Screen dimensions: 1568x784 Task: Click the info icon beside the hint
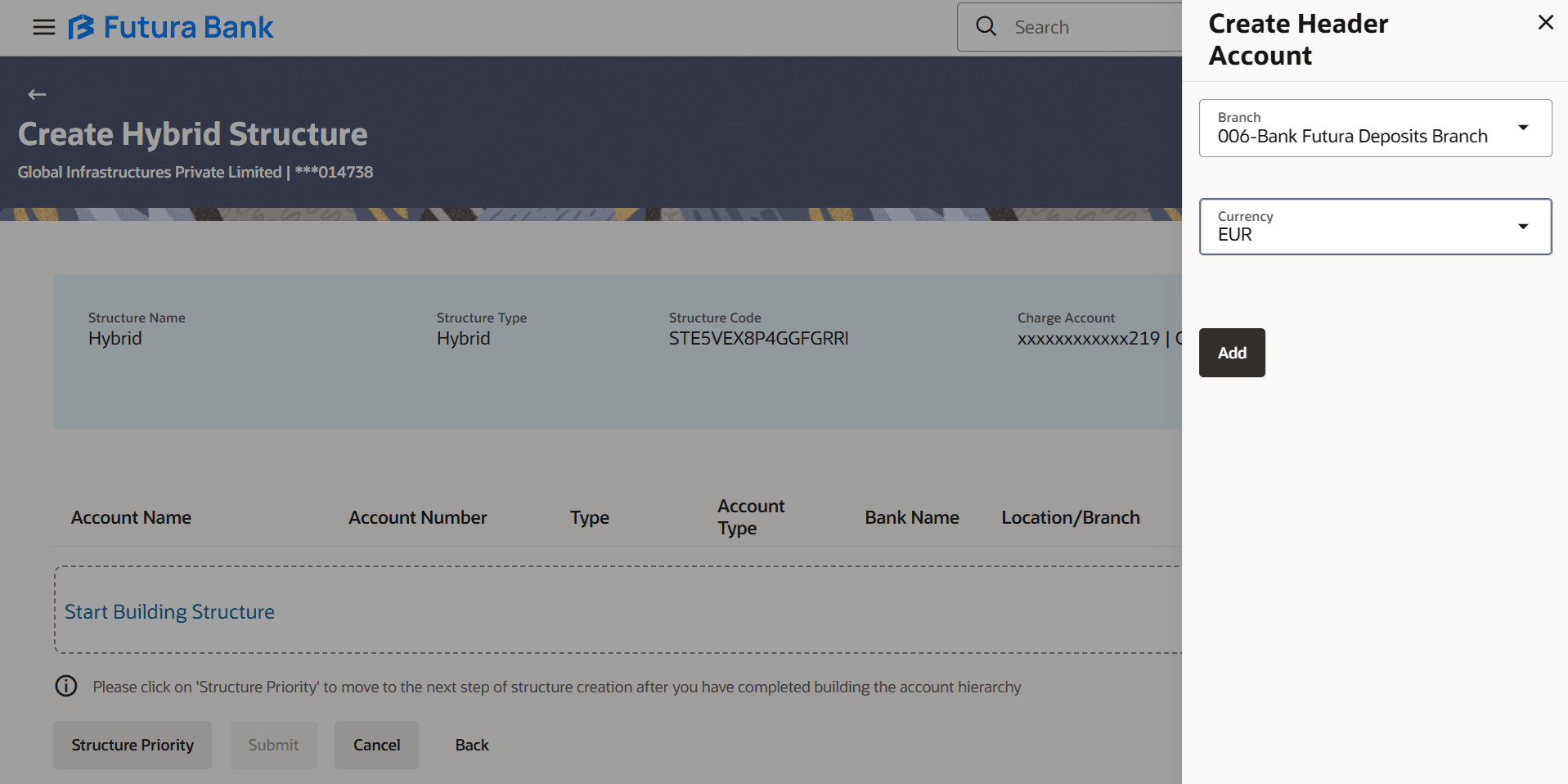(x=66, y=686)
